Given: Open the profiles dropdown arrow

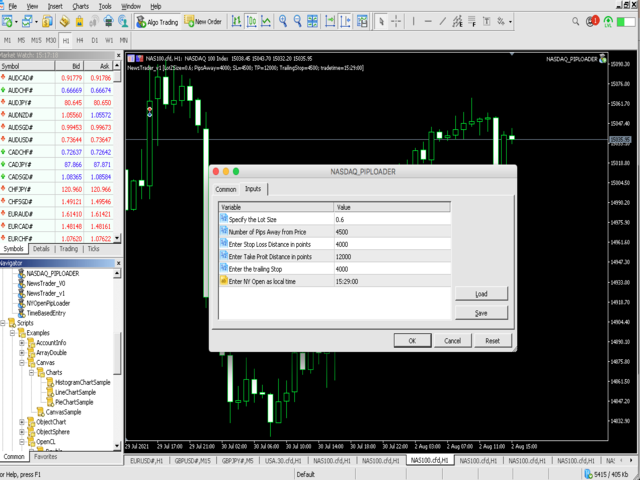Looking at the screenshot, I should 36,22.
